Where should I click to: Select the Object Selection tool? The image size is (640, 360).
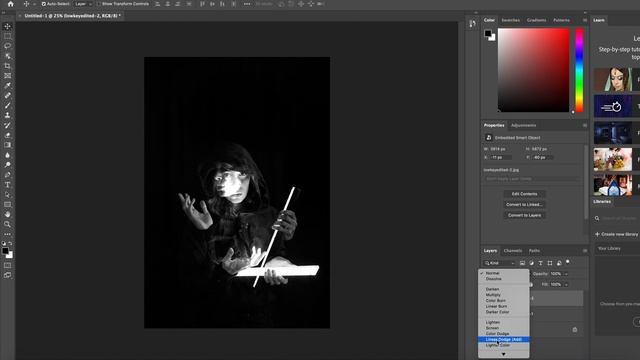click(x=7, y=56)
